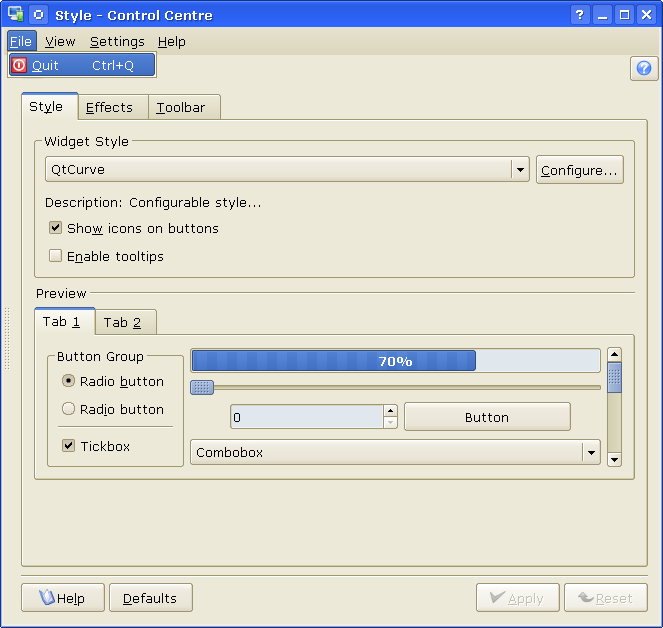Viewport: 663px width, 628px height.
Task: Select the first Radio button
Action: pos(68,381)
